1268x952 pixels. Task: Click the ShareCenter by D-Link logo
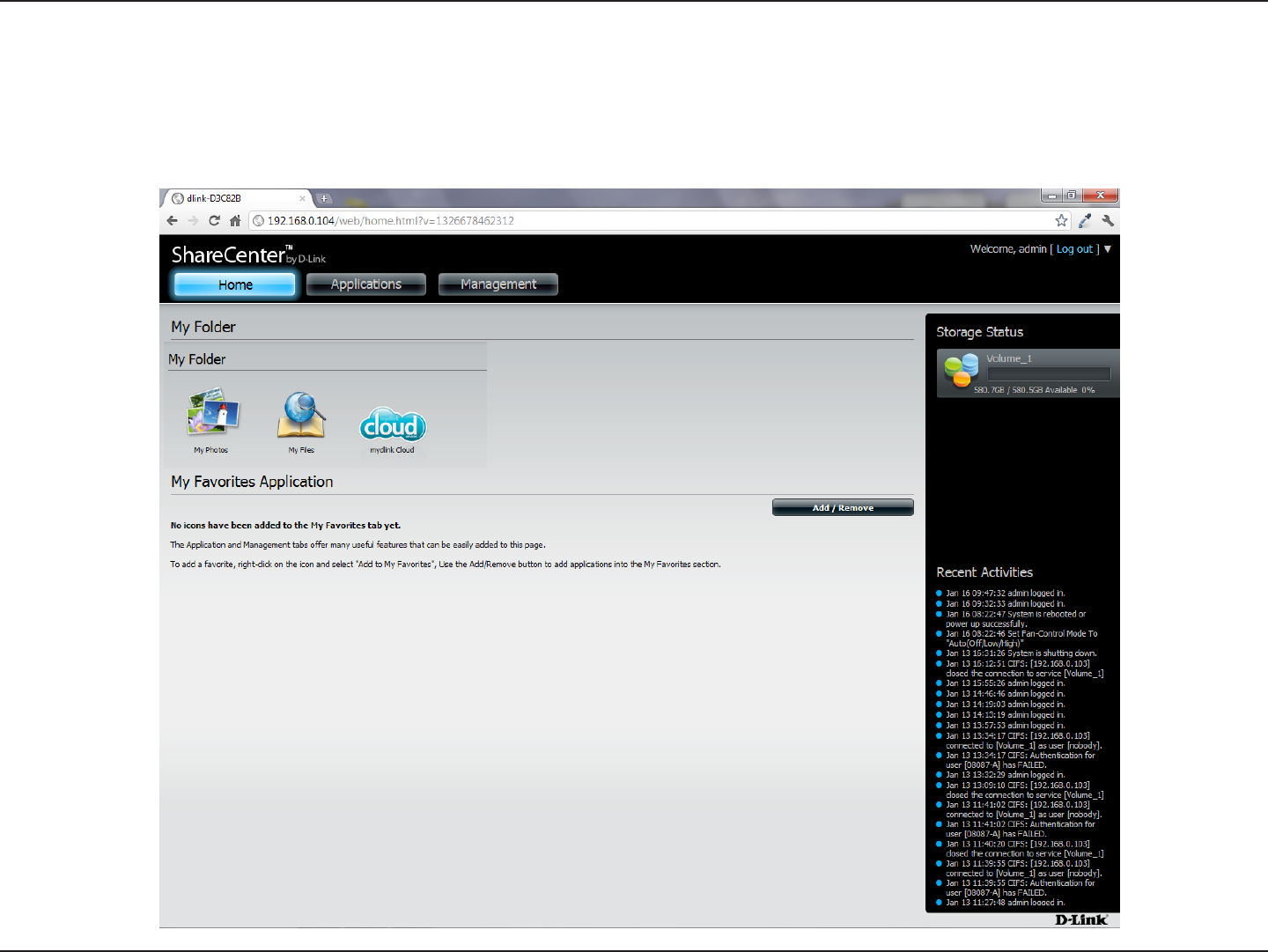coord(248,255)
